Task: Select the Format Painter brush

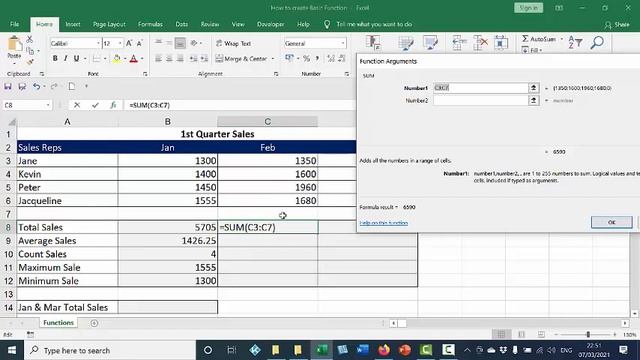Action: coord(30,62)
